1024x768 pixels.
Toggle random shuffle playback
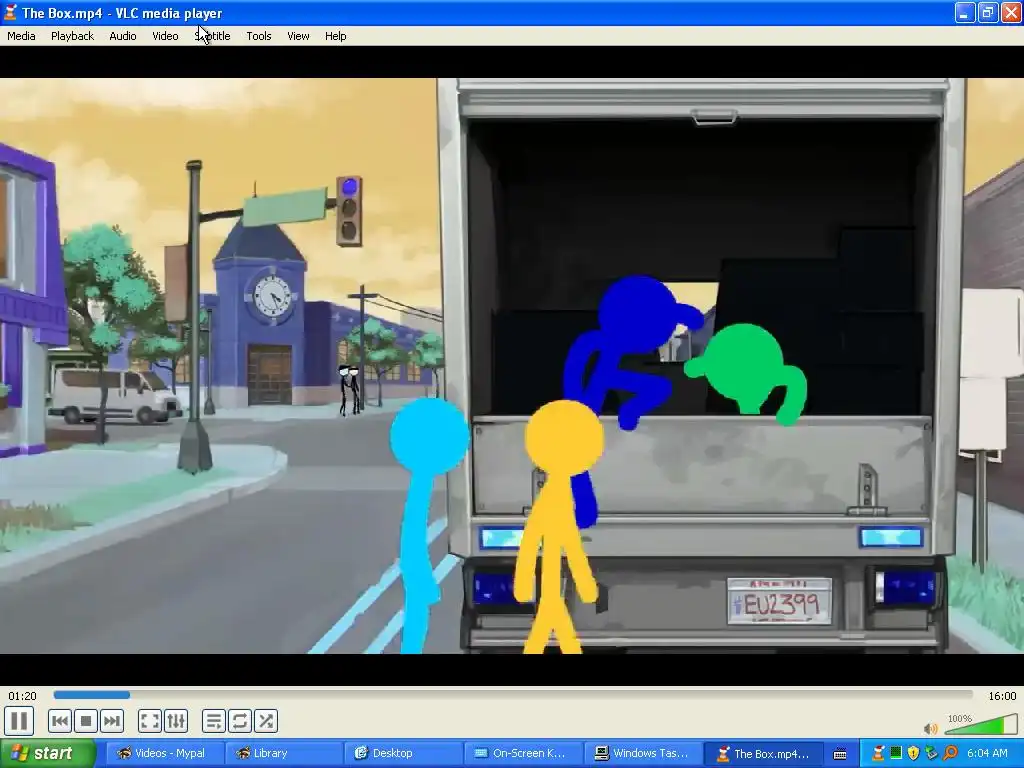point(266,721)
